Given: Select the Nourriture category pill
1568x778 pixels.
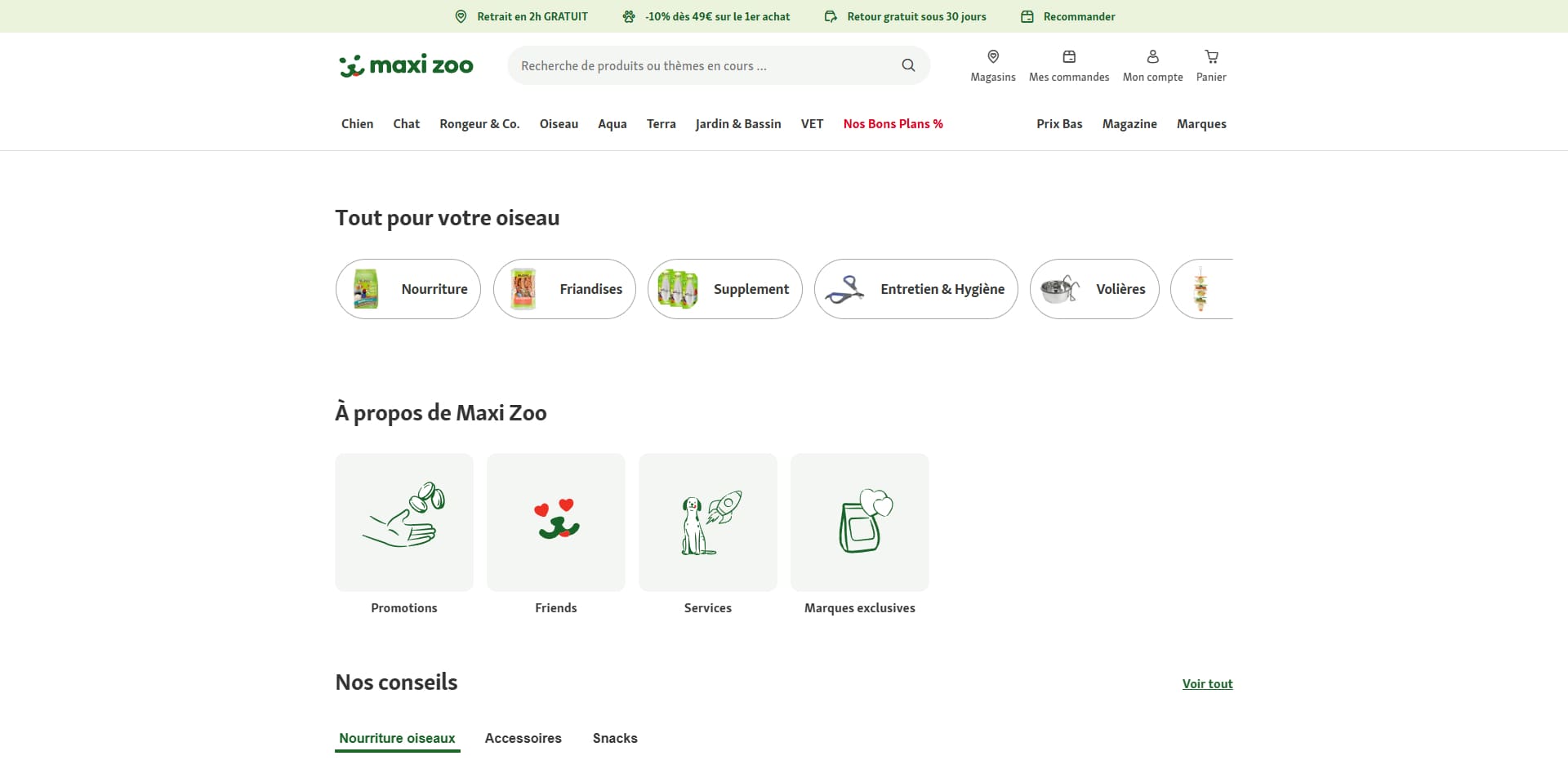Looking at the screenshot, I should (x=408, y=289).
